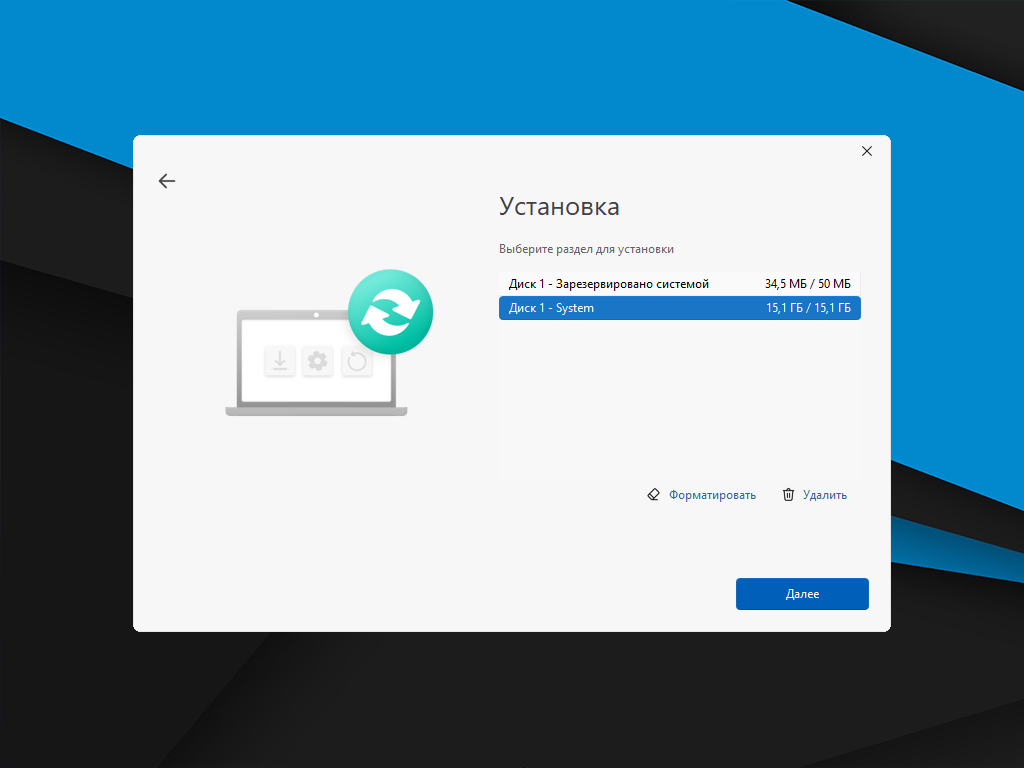Close the installer dialog window

pos(867,151)
